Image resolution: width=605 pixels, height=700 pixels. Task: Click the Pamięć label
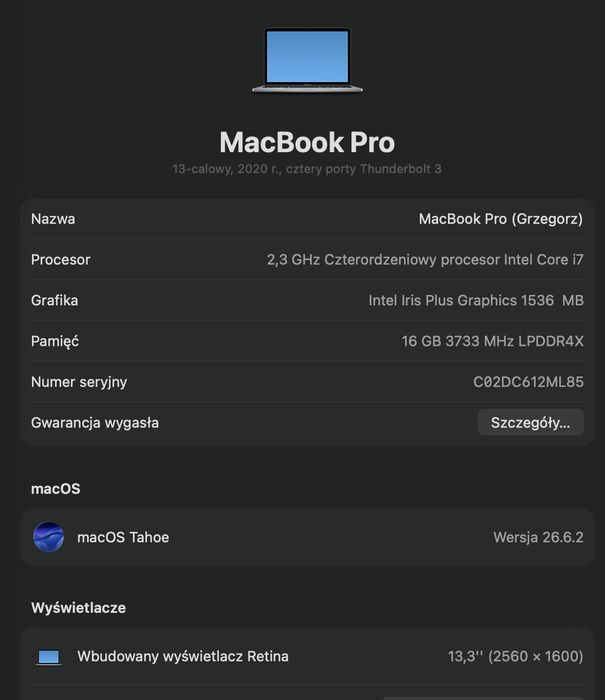pos(55,342)
